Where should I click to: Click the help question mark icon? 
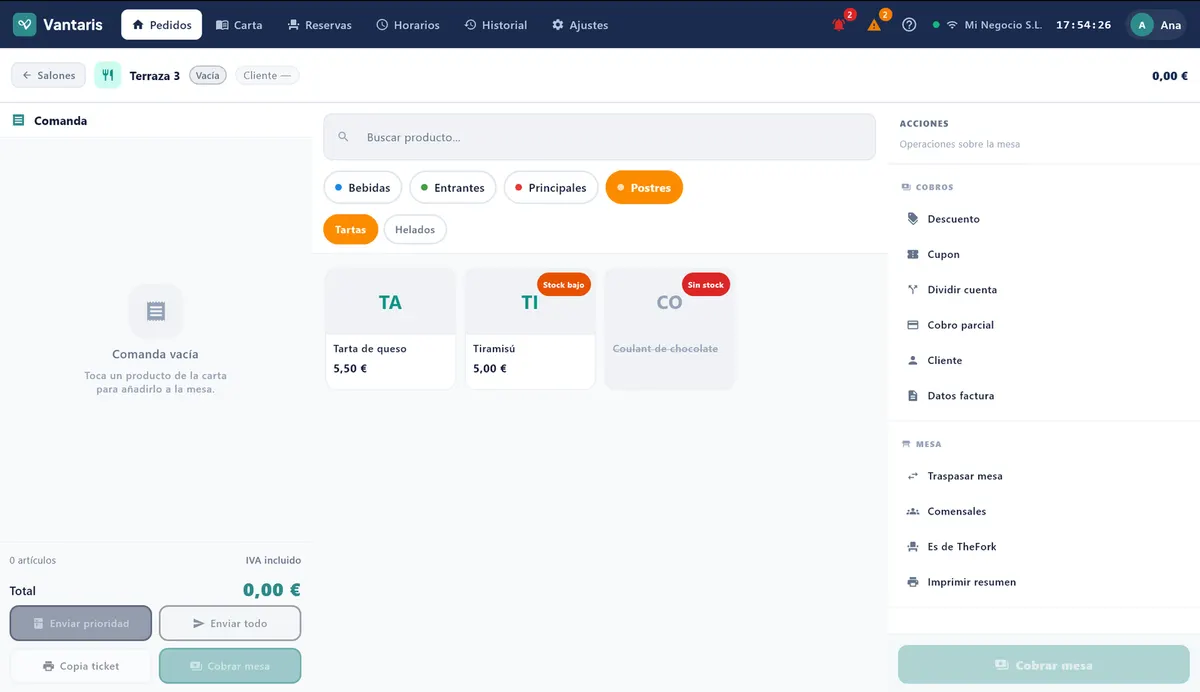[x=909, y=25]
